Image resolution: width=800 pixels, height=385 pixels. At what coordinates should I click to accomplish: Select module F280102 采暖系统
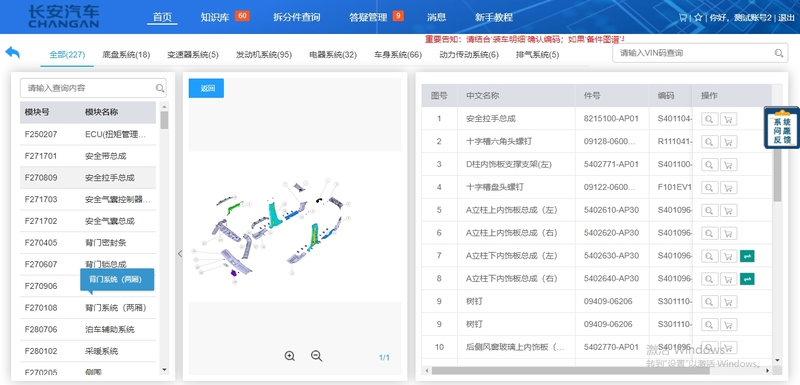click(88, 351)
